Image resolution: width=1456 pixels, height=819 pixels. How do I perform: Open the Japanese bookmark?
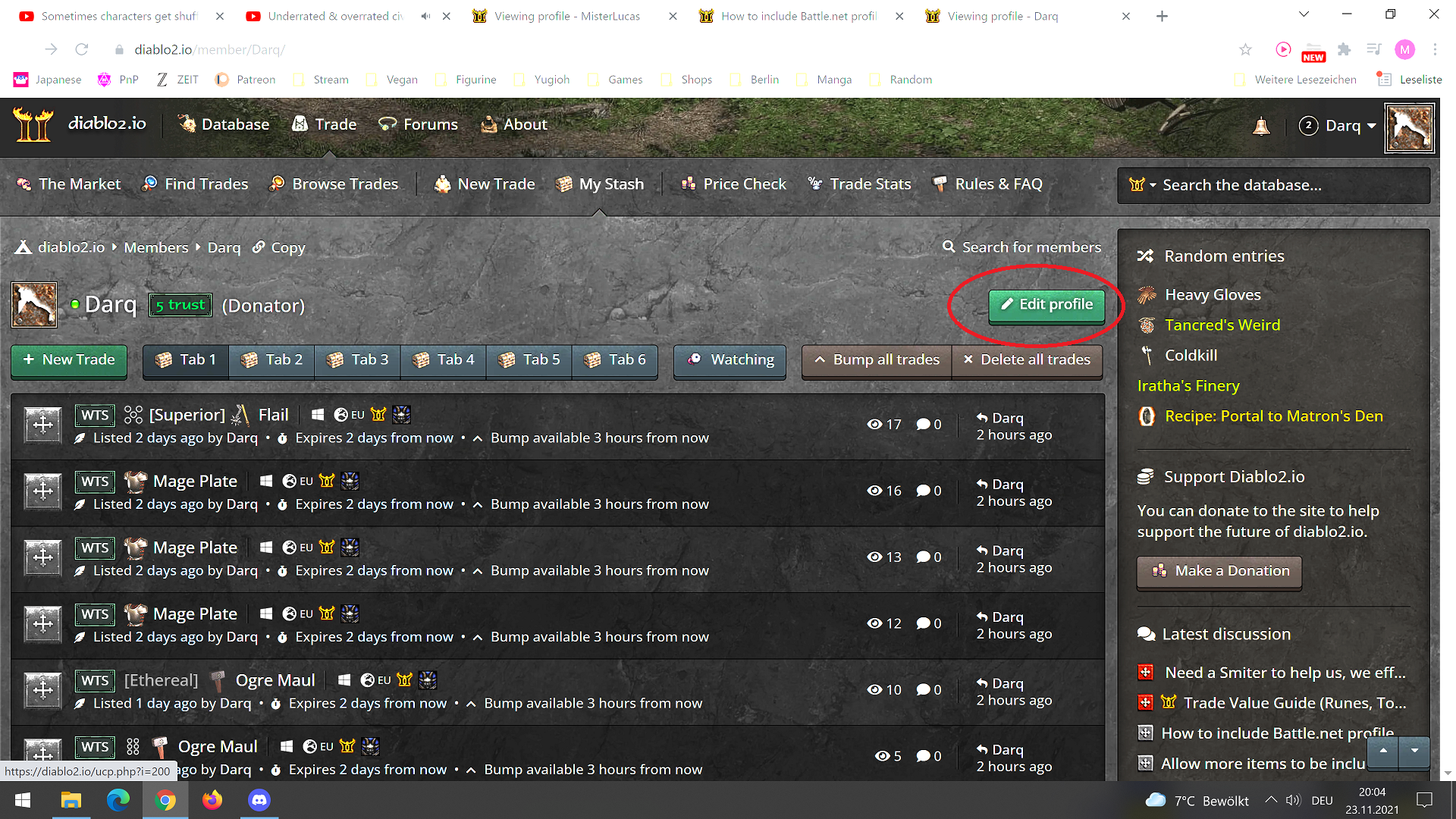pos(48,80)
